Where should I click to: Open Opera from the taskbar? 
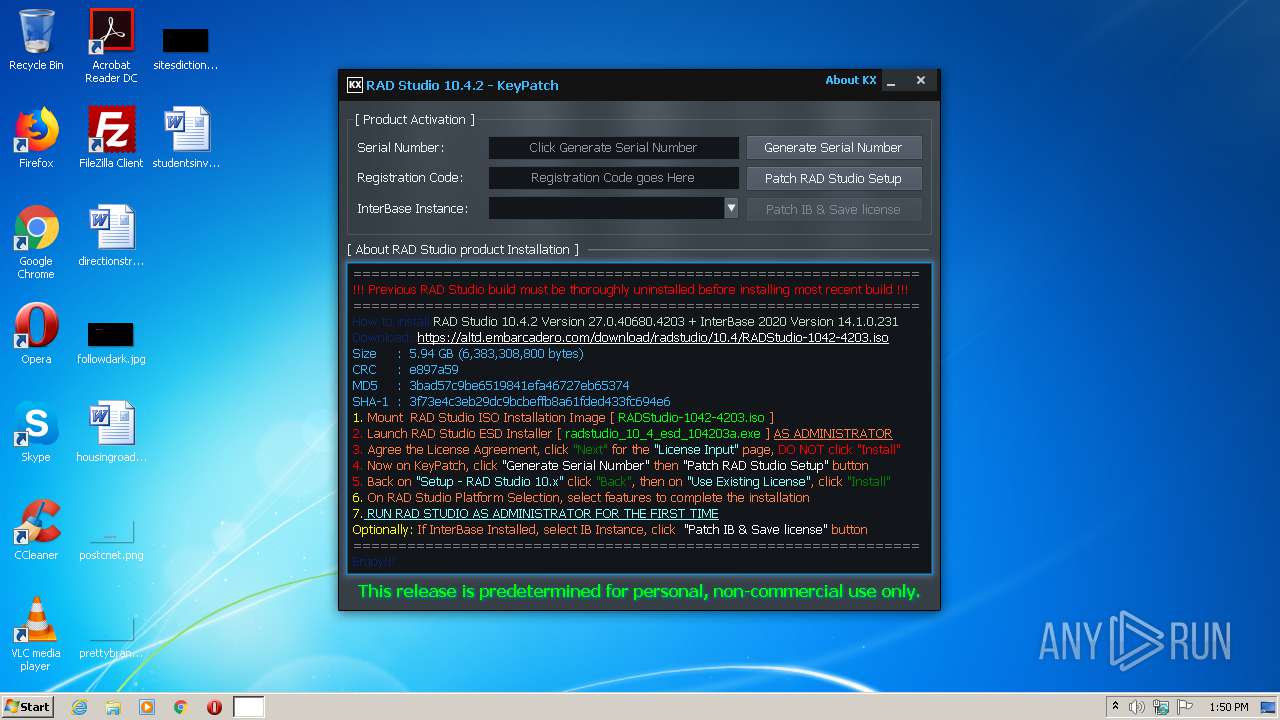(x=214, y=707)
